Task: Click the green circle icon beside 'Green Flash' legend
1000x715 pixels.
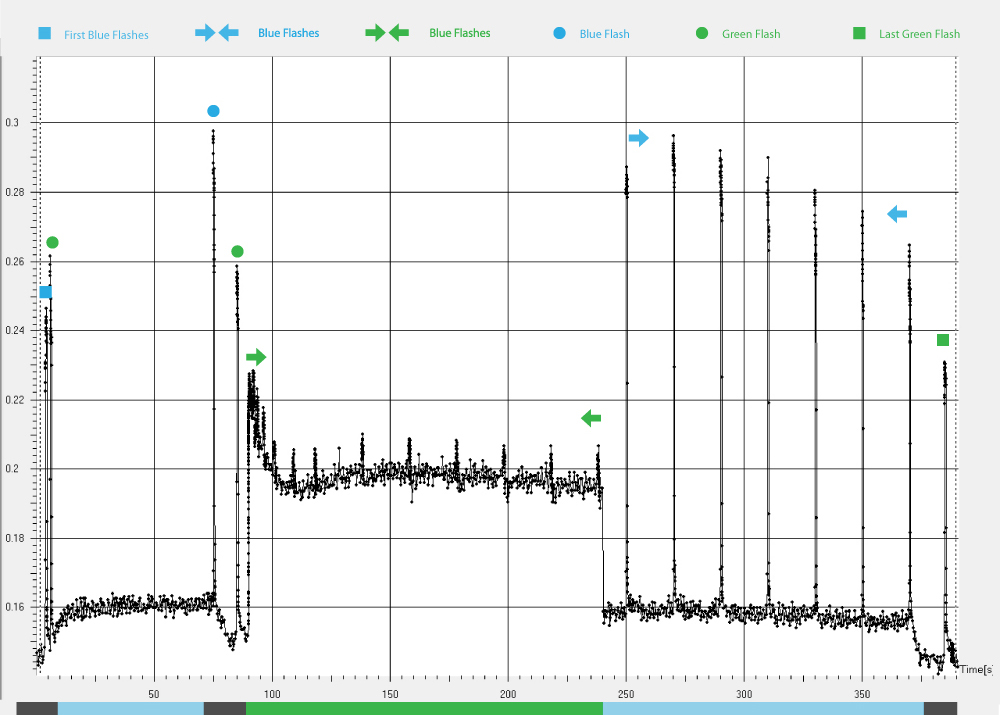Action: click(x=702, y=34)
